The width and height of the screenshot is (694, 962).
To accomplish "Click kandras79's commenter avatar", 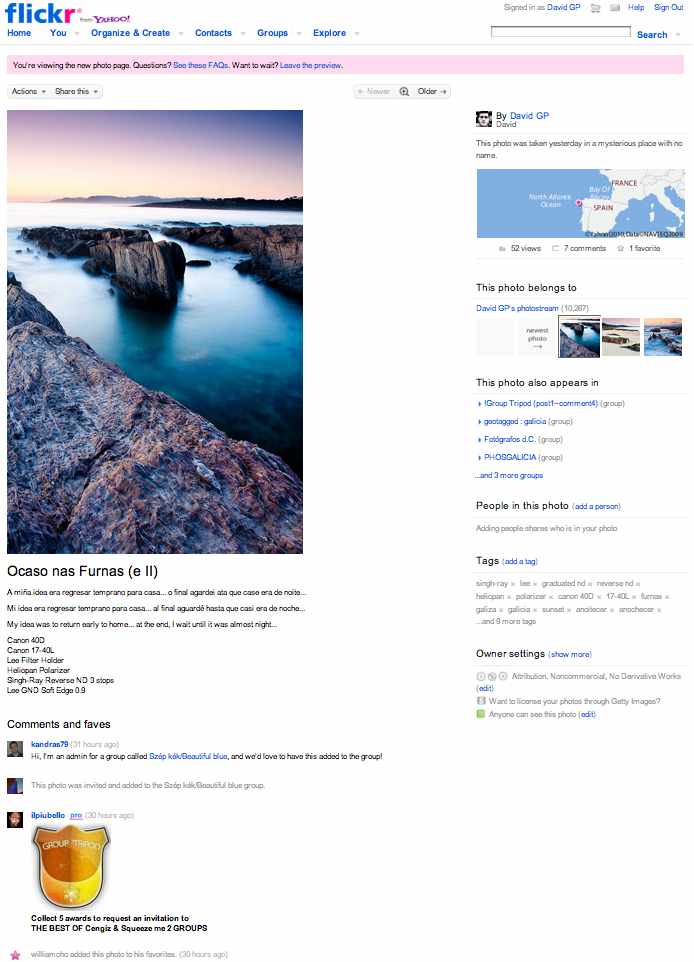I will click(15, 748).
